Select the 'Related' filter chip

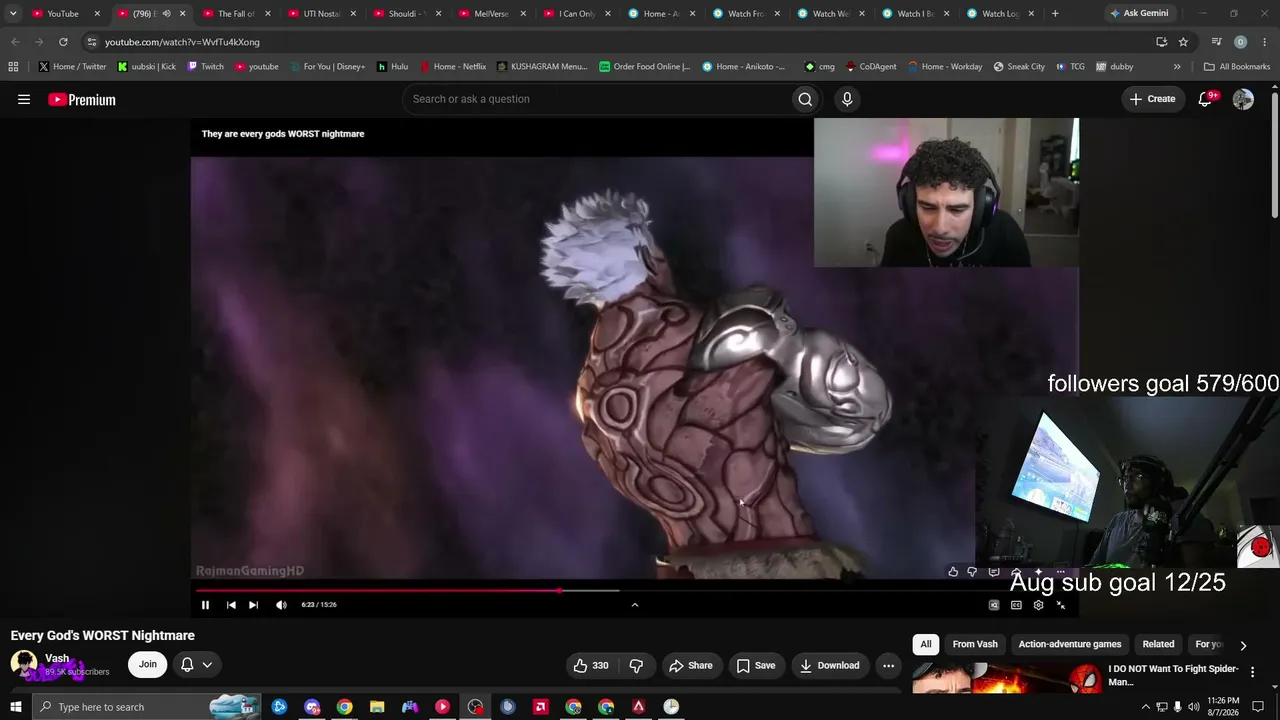1158,644
